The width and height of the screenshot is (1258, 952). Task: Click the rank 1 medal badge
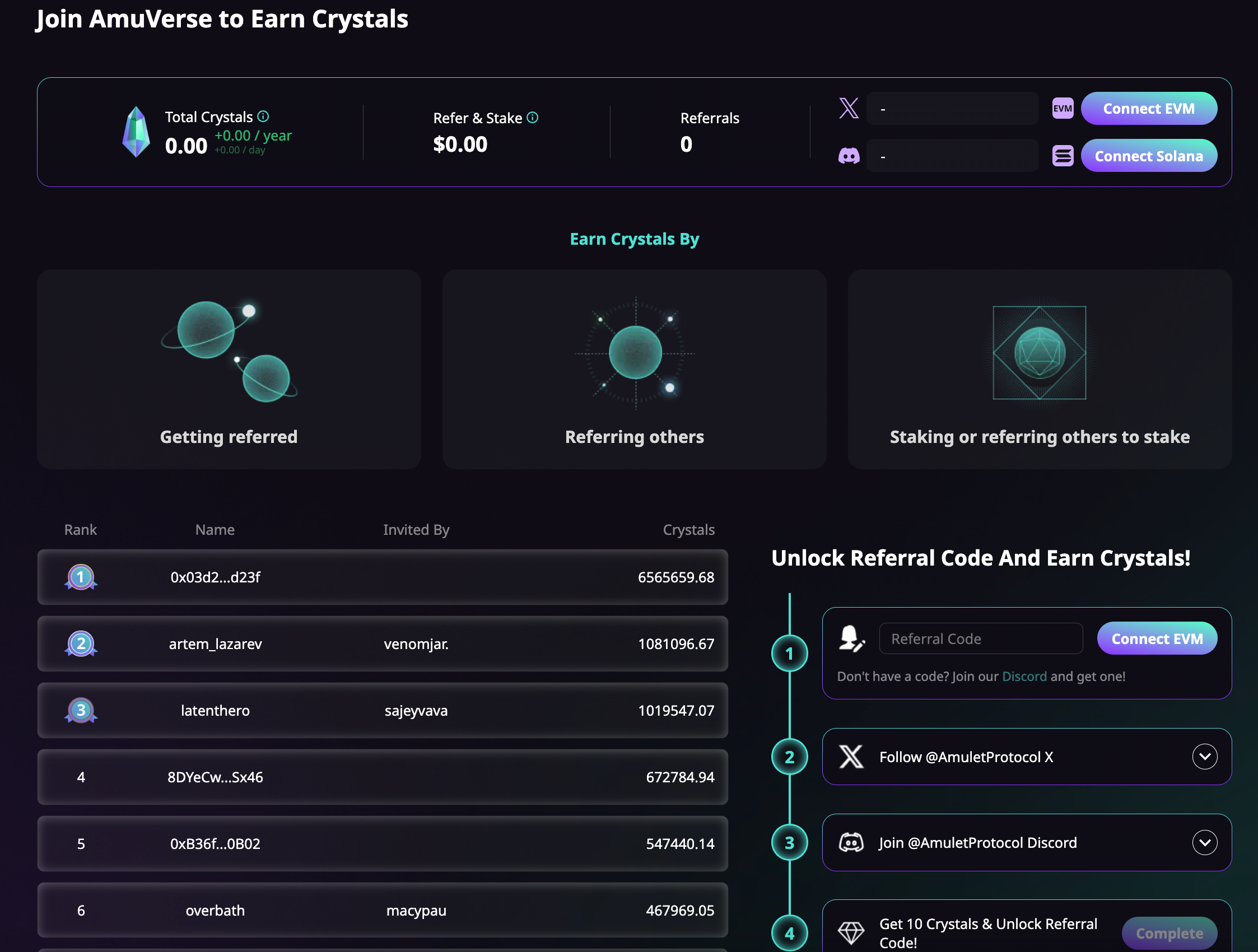(81, 577)
